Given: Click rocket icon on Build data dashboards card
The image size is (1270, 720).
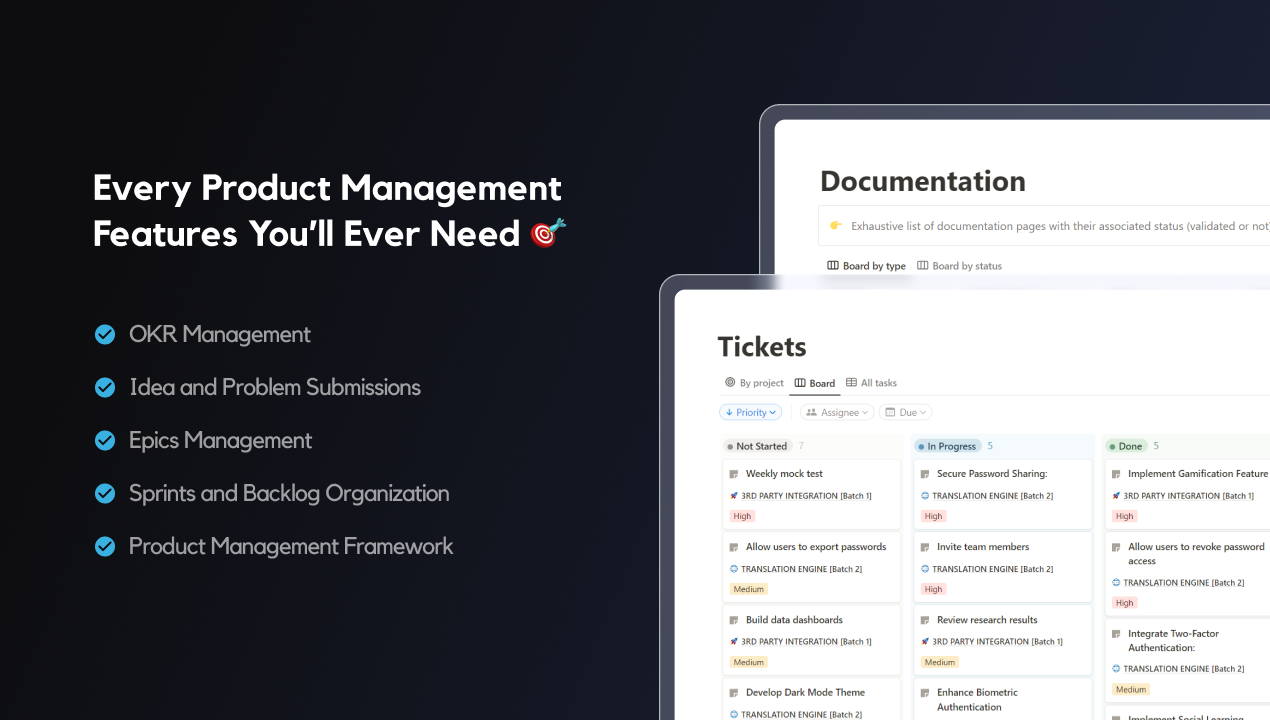Looking at the screenshot, I should coord(734,642).
